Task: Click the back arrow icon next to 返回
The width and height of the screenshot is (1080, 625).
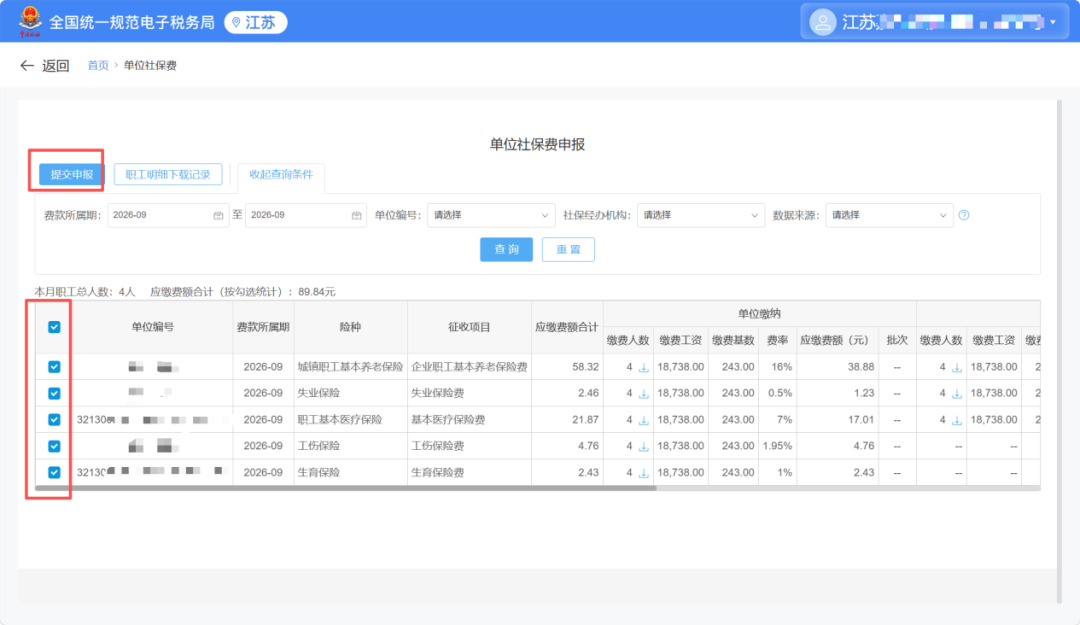Action: (27, 65)
